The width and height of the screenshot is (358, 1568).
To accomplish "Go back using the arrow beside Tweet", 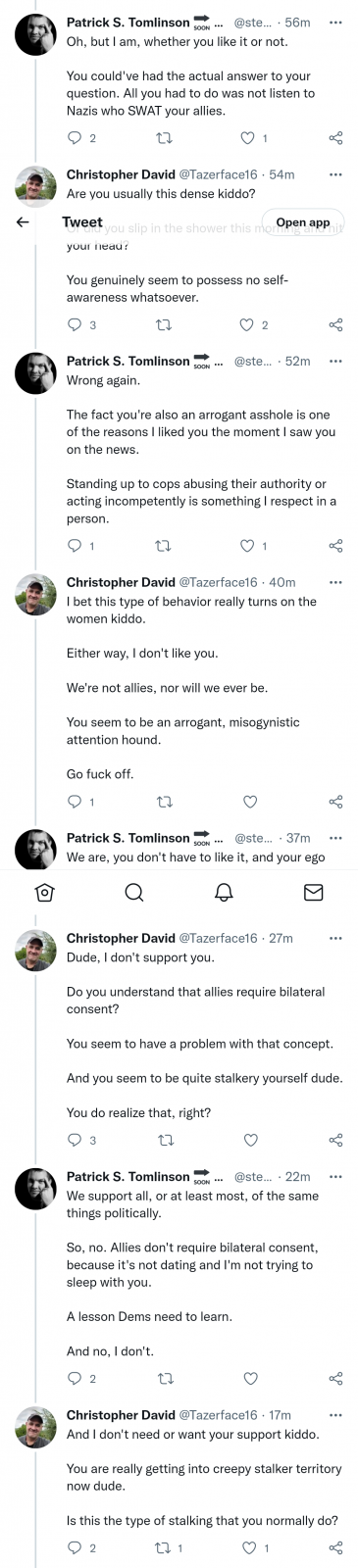I will 23,222.
